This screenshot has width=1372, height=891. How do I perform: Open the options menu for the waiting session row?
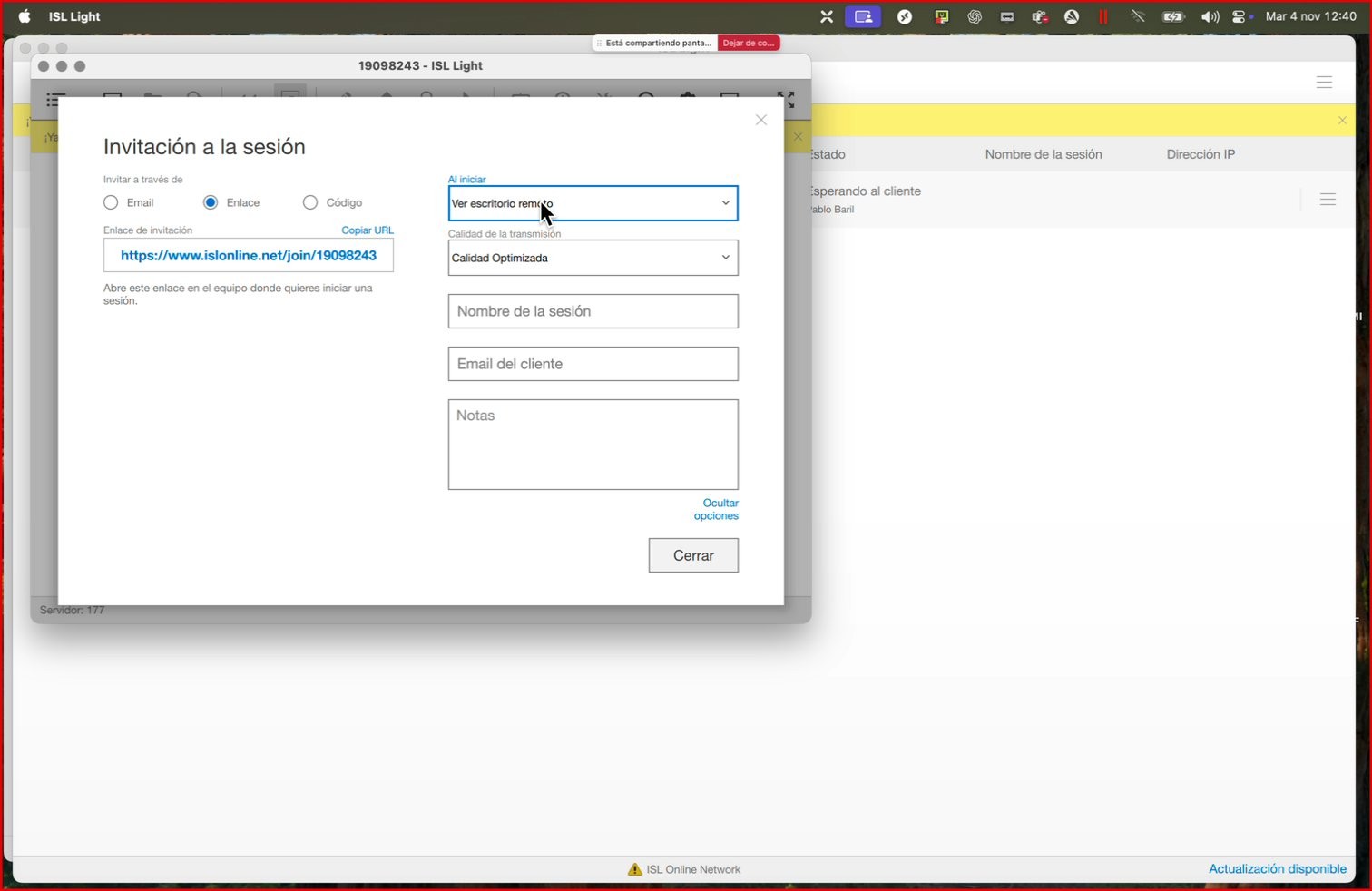(1328, 200)
